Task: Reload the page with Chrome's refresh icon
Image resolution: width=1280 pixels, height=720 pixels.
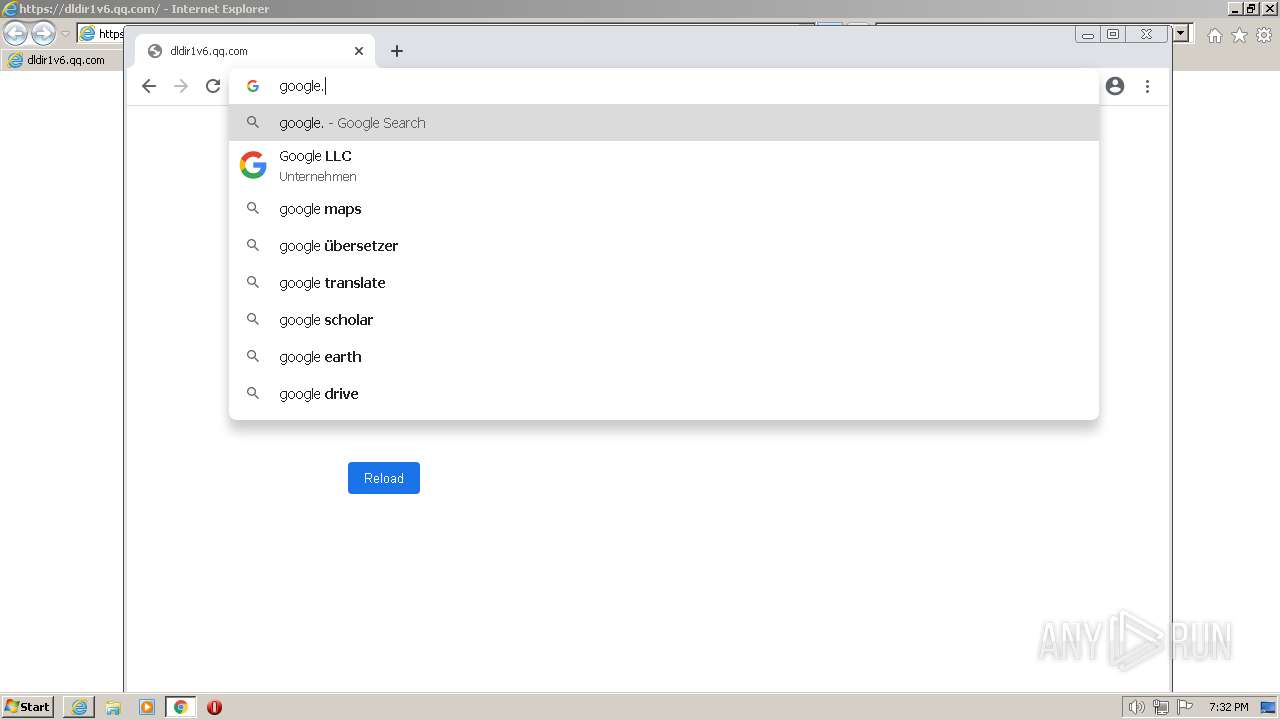Action: (x=213, y=86)
